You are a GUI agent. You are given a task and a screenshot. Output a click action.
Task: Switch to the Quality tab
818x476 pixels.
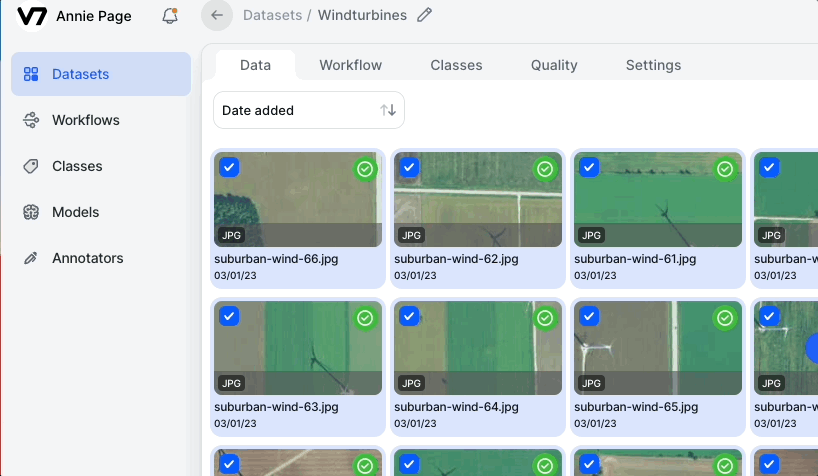point(554,65)
